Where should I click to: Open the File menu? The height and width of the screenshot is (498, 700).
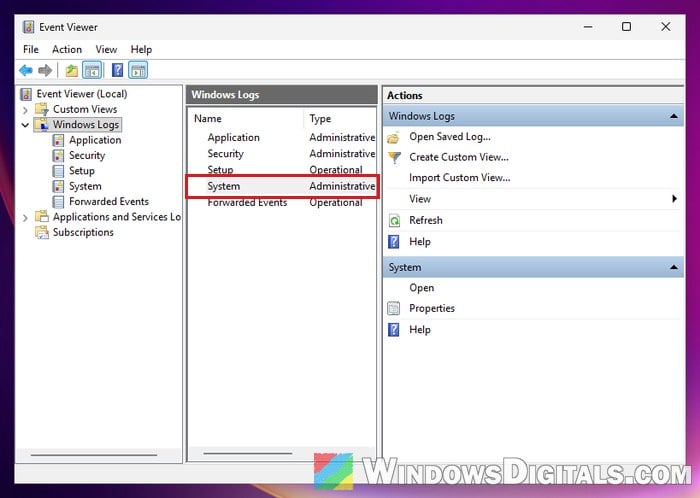pyautogui.click(x=31, y=49)
